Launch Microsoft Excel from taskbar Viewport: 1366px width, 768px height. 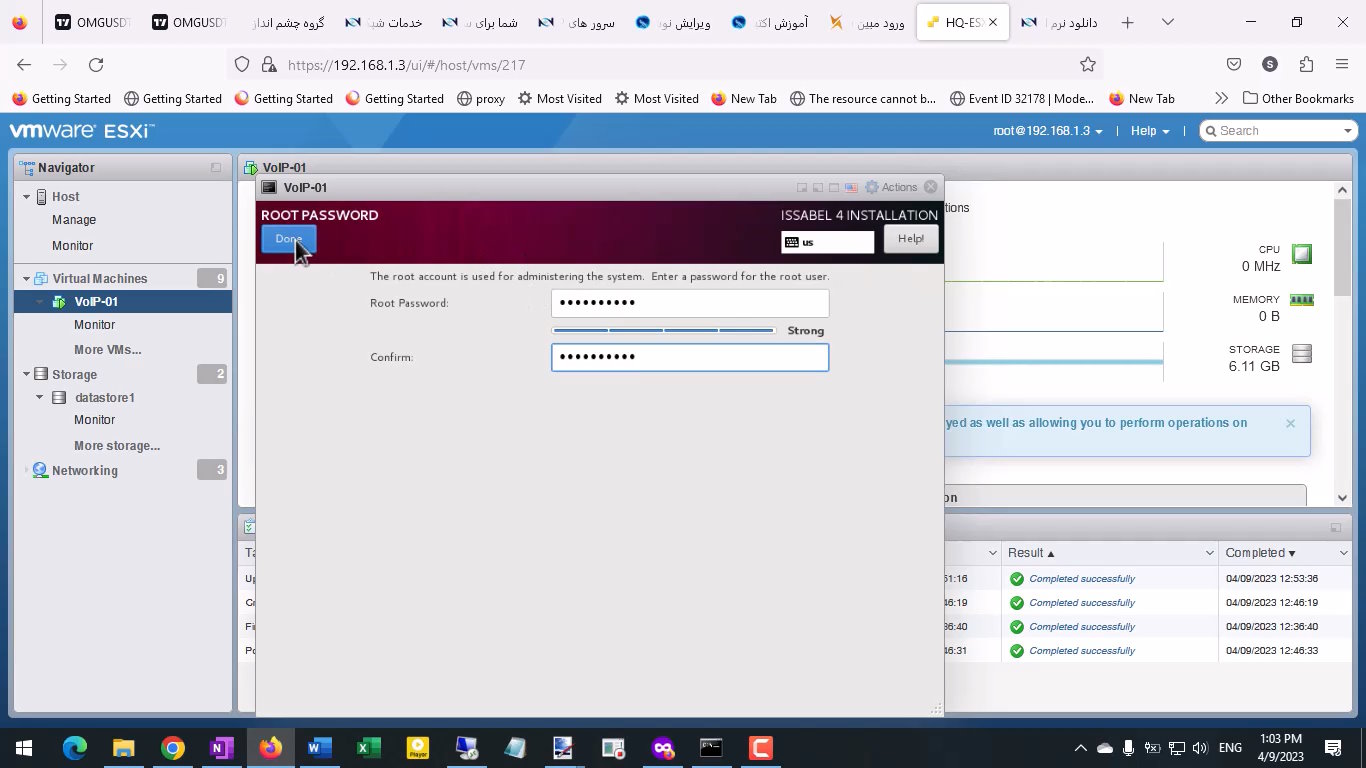(x=368, y=748)
